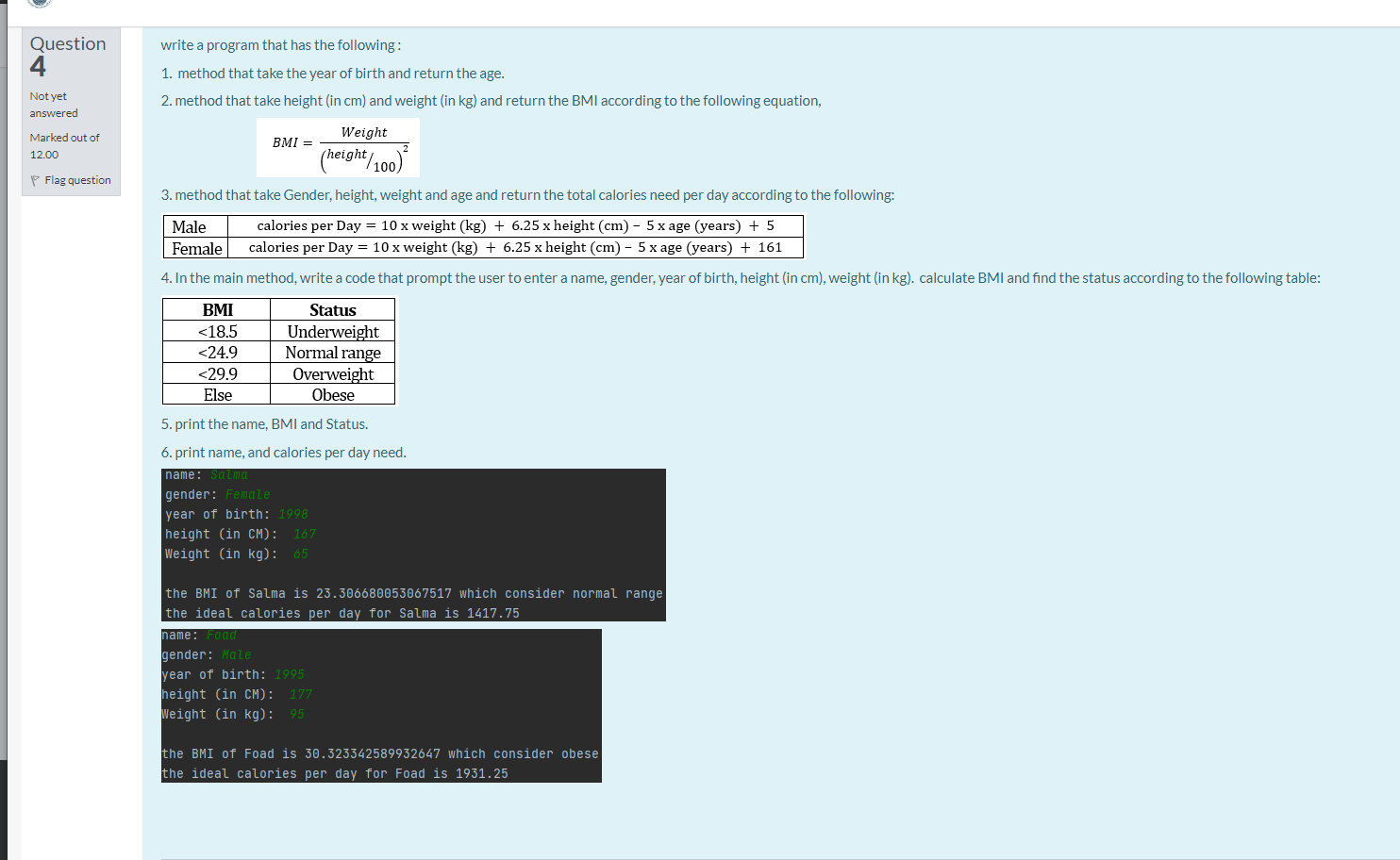Click instruction line 5 about printing name and BMI

[x=264, y=423]
